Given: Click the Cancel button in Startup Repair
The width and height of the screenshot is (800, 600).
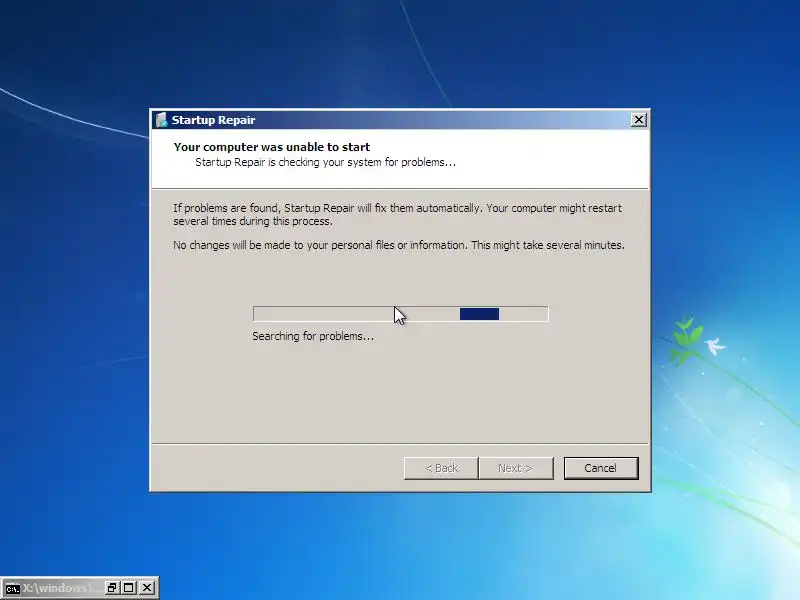Looking at the screenshot, I should coord(601,468).
